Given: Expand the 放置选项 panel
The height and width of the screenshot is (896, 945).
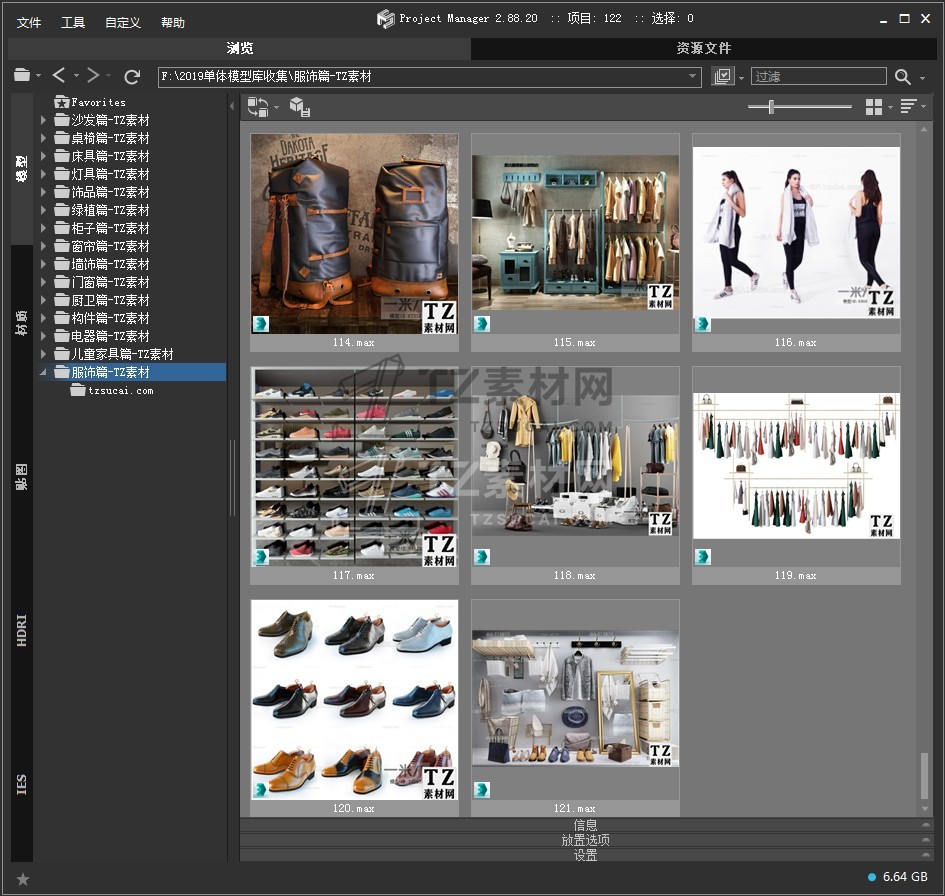Looking at the screenshot, I should pyautogui.click(x=585, y=840).
